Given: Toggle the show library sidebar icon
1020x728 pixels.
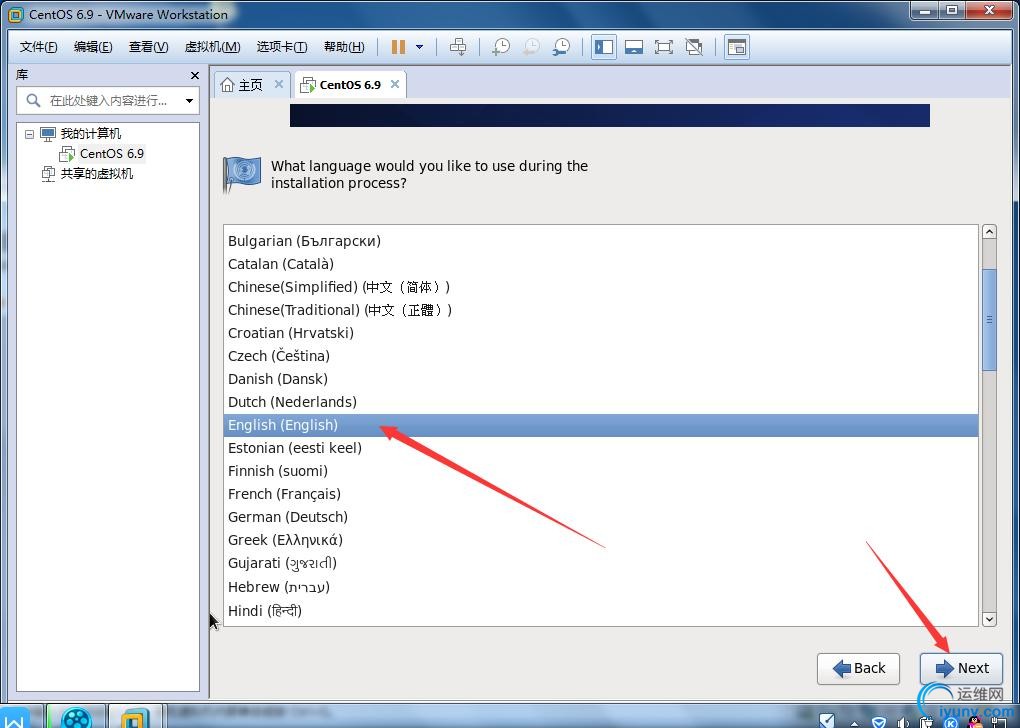Looking at the screenshot, I should 604,47.
